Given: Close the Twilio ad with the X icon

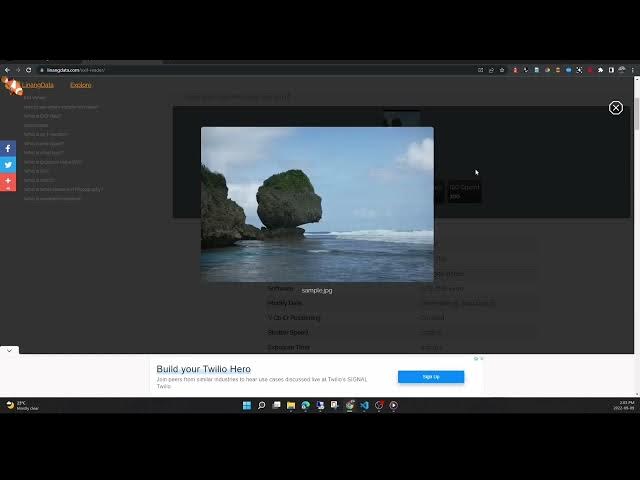Looking at the screenshot, I should point(482,358).
